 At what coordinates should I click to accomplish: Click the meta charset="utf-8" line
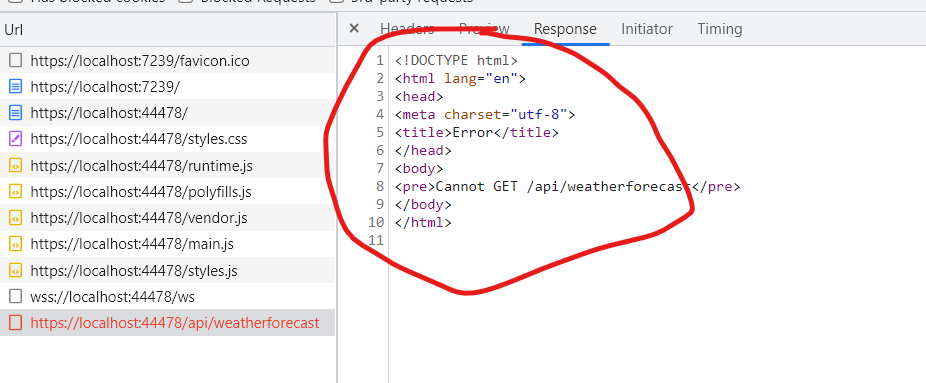pyautogui.click(x=485, y=114)
